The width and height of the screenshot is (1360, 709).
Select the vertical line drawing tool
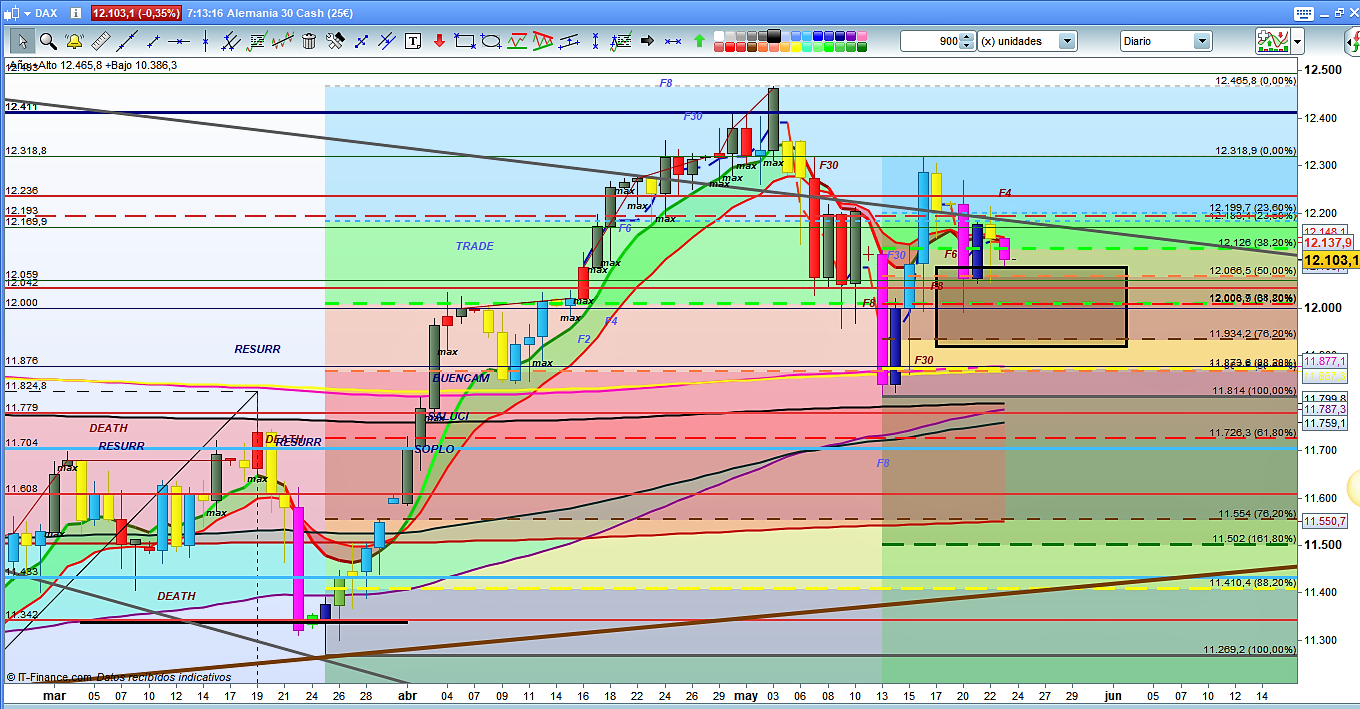[x=205, y=41]
